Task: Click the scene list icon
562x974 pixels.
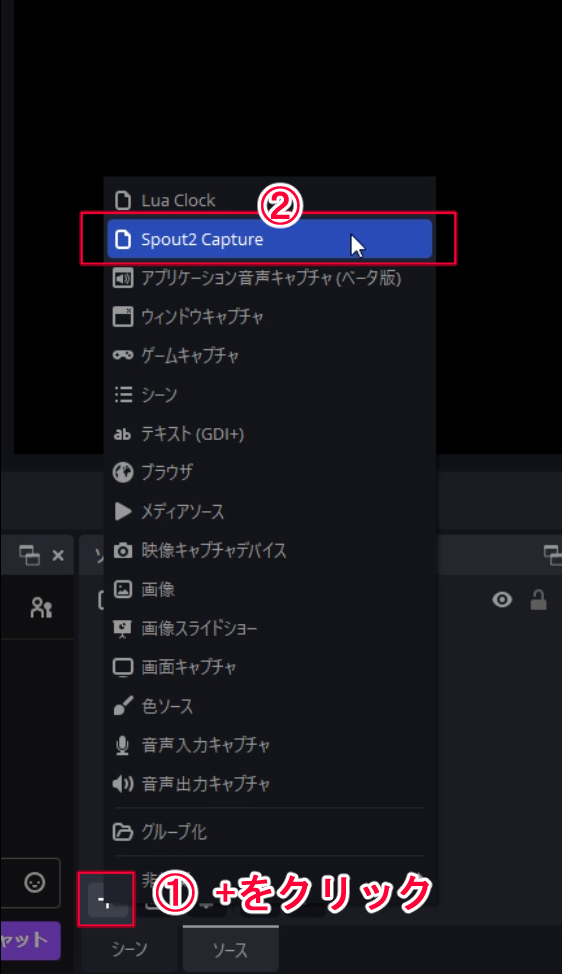Action: [x=123, y=394]
